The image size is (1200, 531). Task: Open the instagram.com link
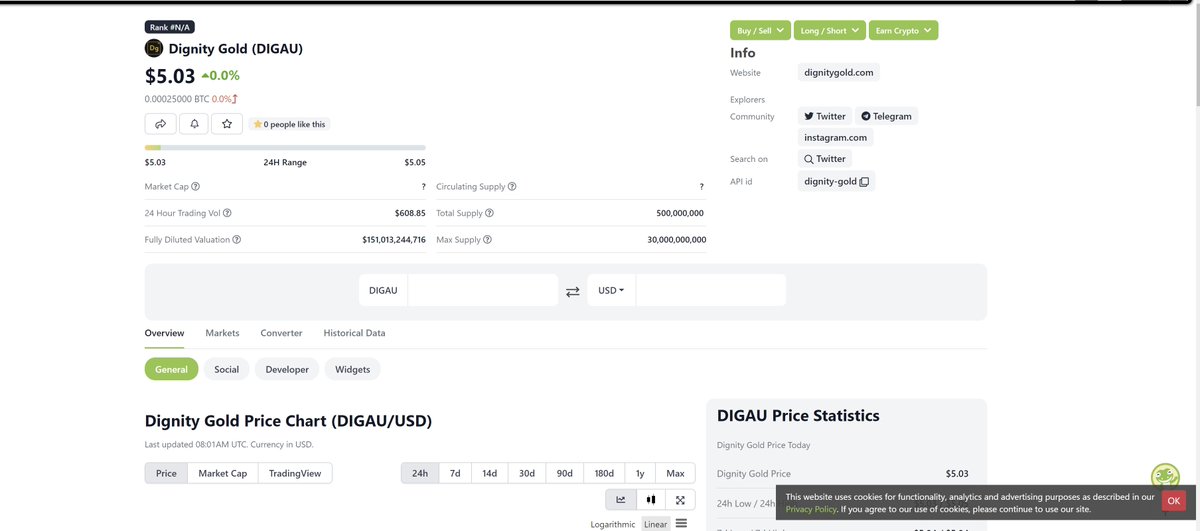[836, 137]
